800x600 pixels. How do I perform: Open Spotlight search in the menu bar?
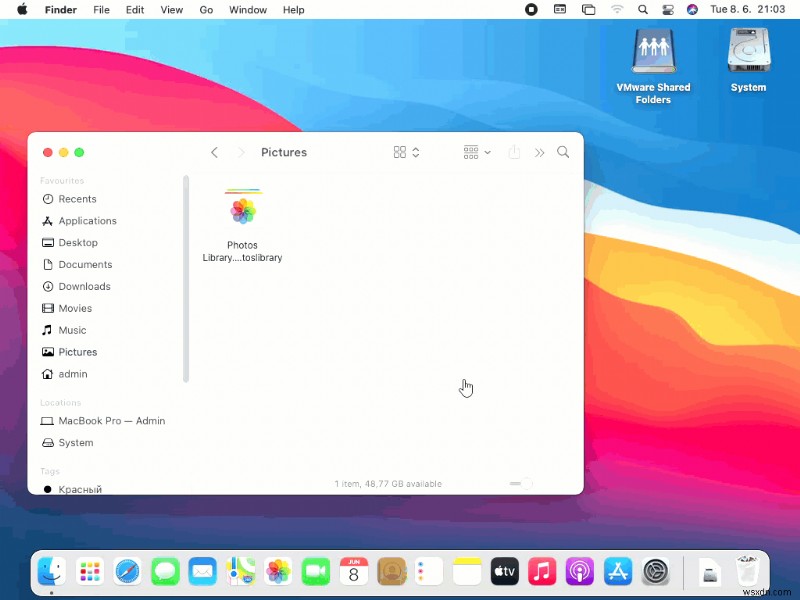coord(643,10)
